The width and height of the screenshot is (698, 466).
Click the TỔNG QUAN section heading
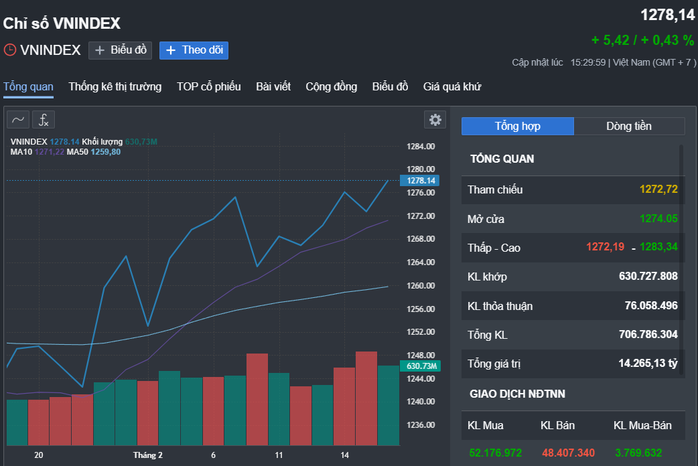(x=502, y=159)
